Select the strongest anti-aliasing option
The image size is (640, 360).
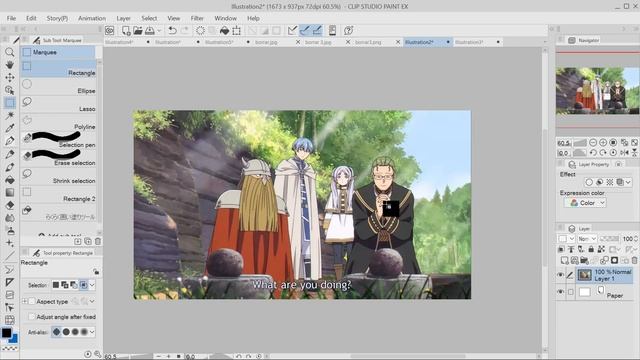[x=84, y=332]
